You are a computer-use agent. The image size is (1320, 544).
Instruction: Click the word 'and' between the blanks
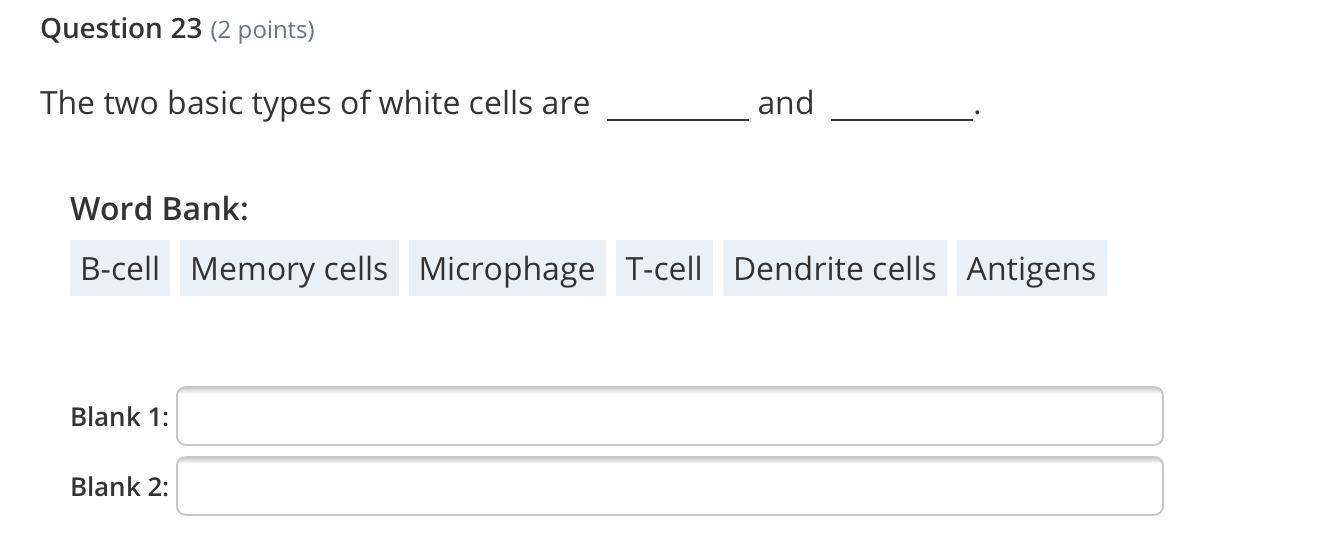point(785,103)
